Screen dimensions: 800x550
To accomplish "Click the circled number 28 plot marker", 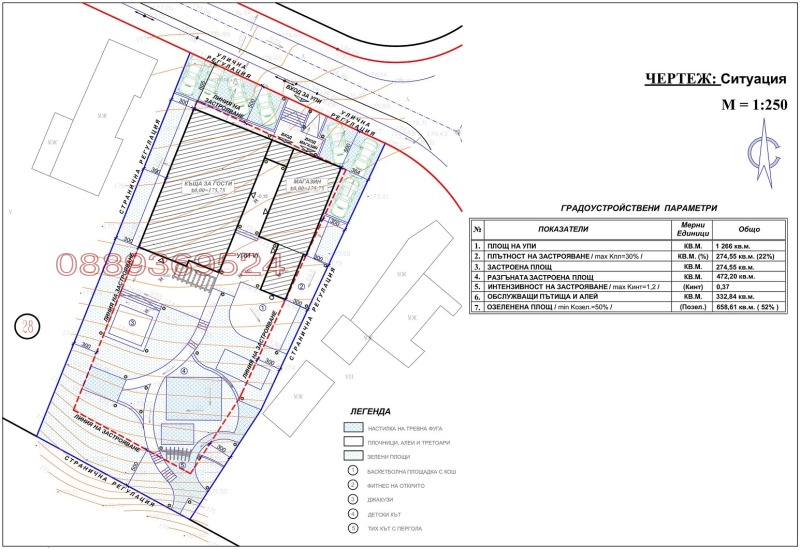I will [27, 324].
